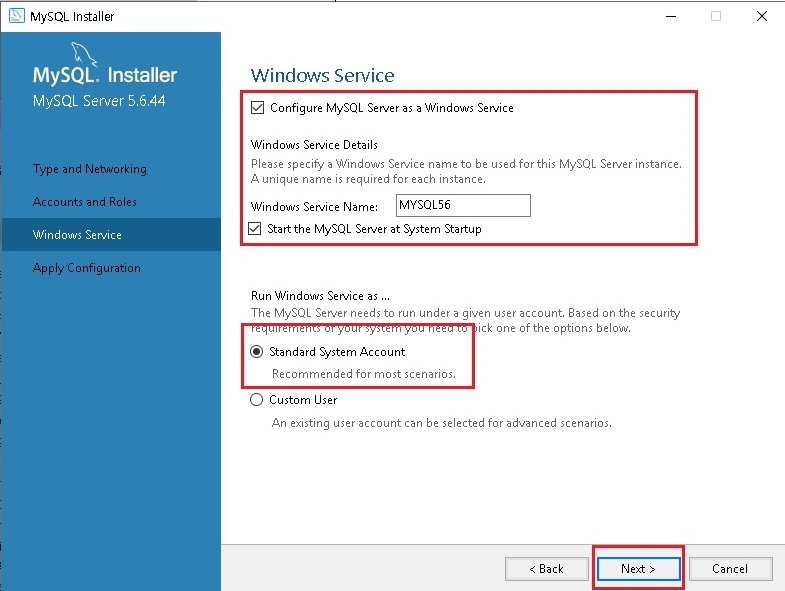Uncheck Configure MySQL Server as Windows Service
Screen dimensions: 785x591
click(x=257, y=108)
